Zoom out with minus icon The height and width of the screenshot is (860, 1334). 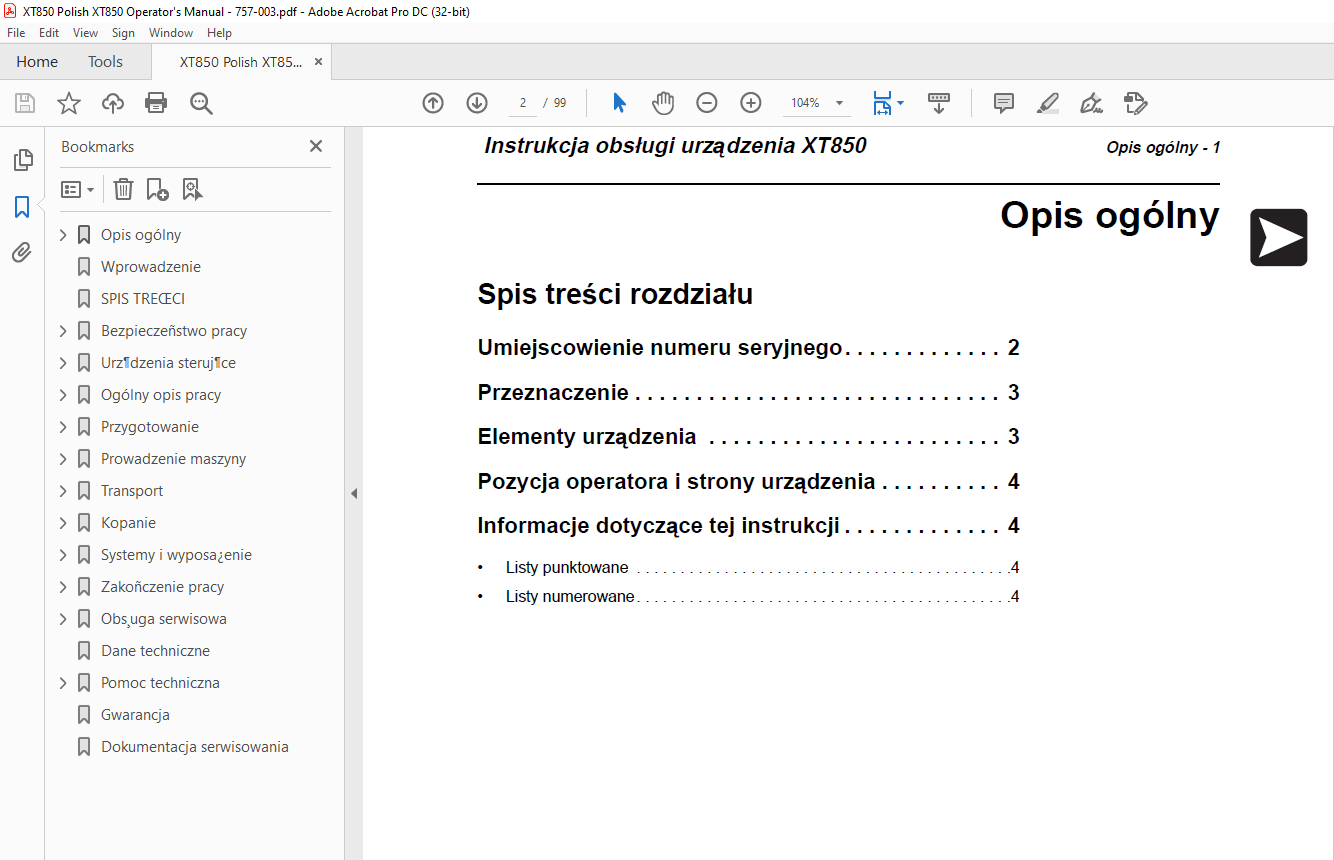[707, 103]
